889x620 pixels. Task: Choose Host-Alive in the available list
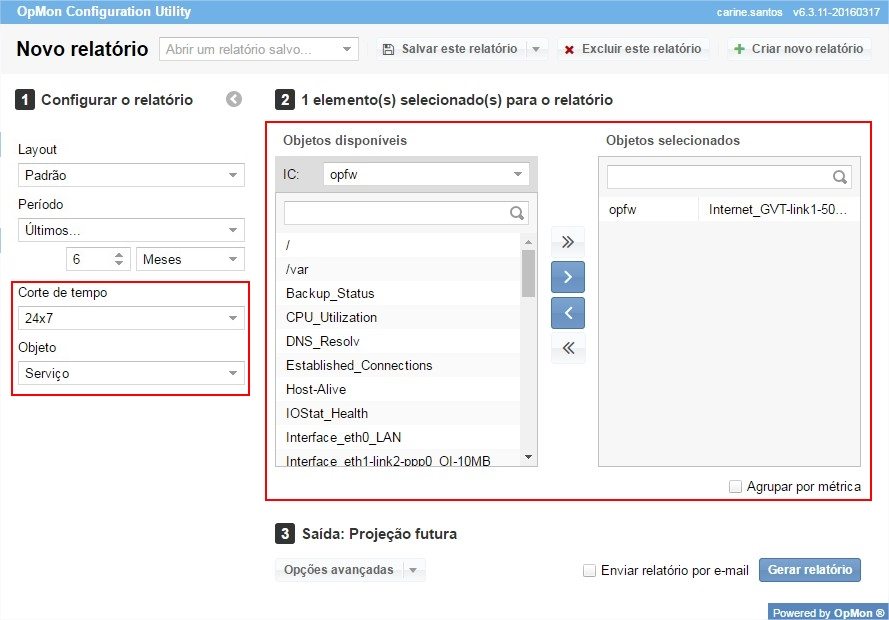pyautogui.click(x=315, y=389)
